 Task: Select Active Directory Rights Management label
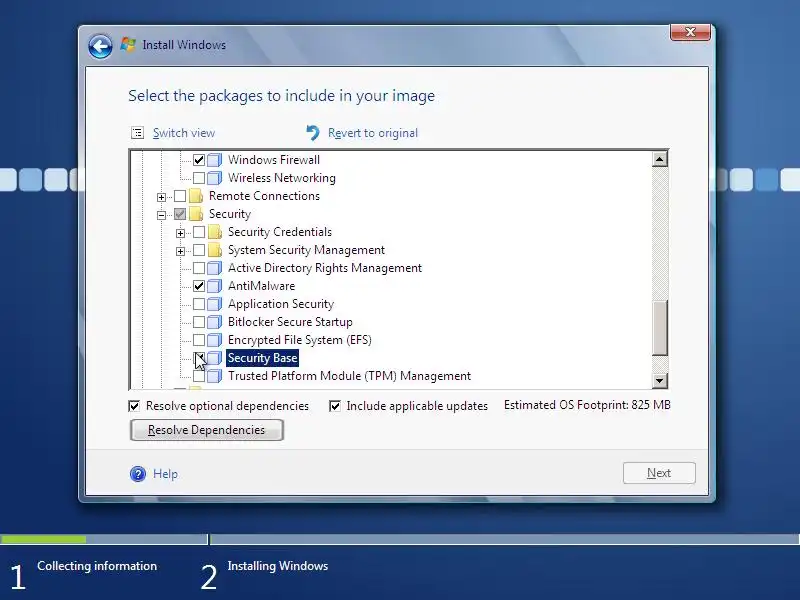pyautogui.click(x=325, y=268)
